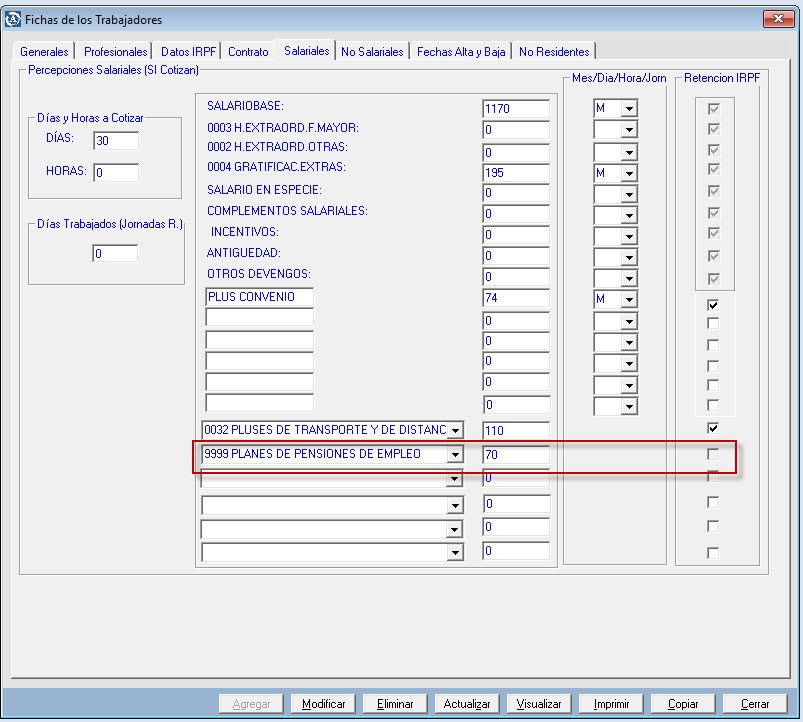The image size is (803, 722).
Task: Switch to Fechas Alta y Baja tab
Action: (461, 52)
